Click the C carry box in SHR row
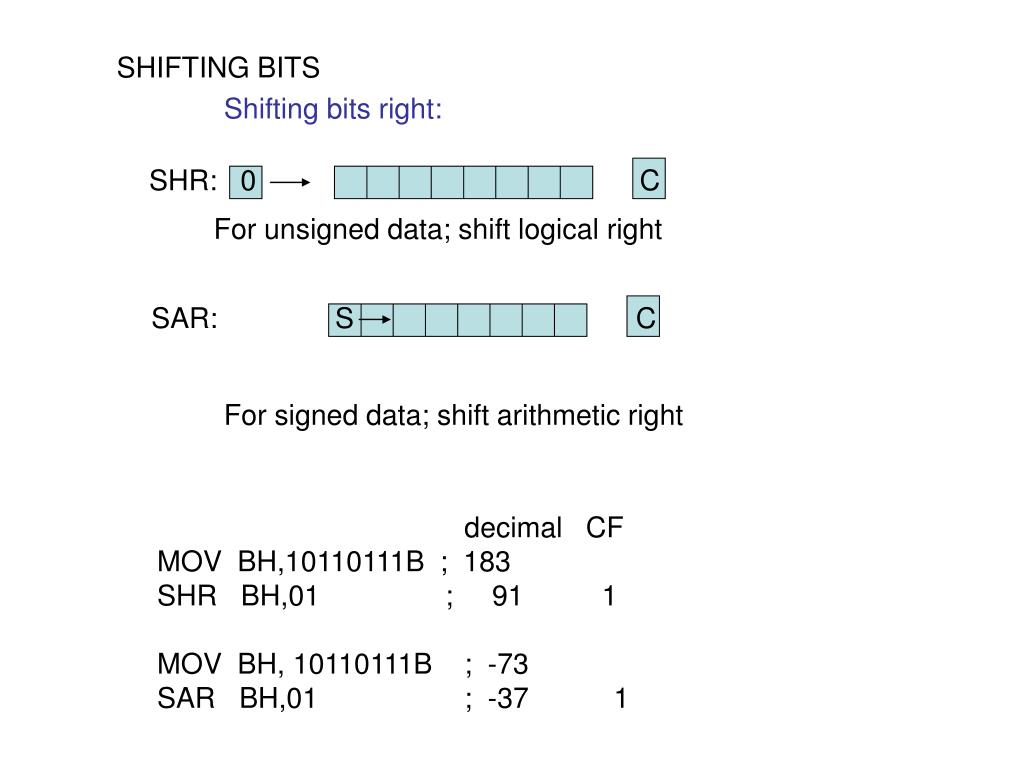This screenshot has width=1024, height=768. tap(649, 178)
